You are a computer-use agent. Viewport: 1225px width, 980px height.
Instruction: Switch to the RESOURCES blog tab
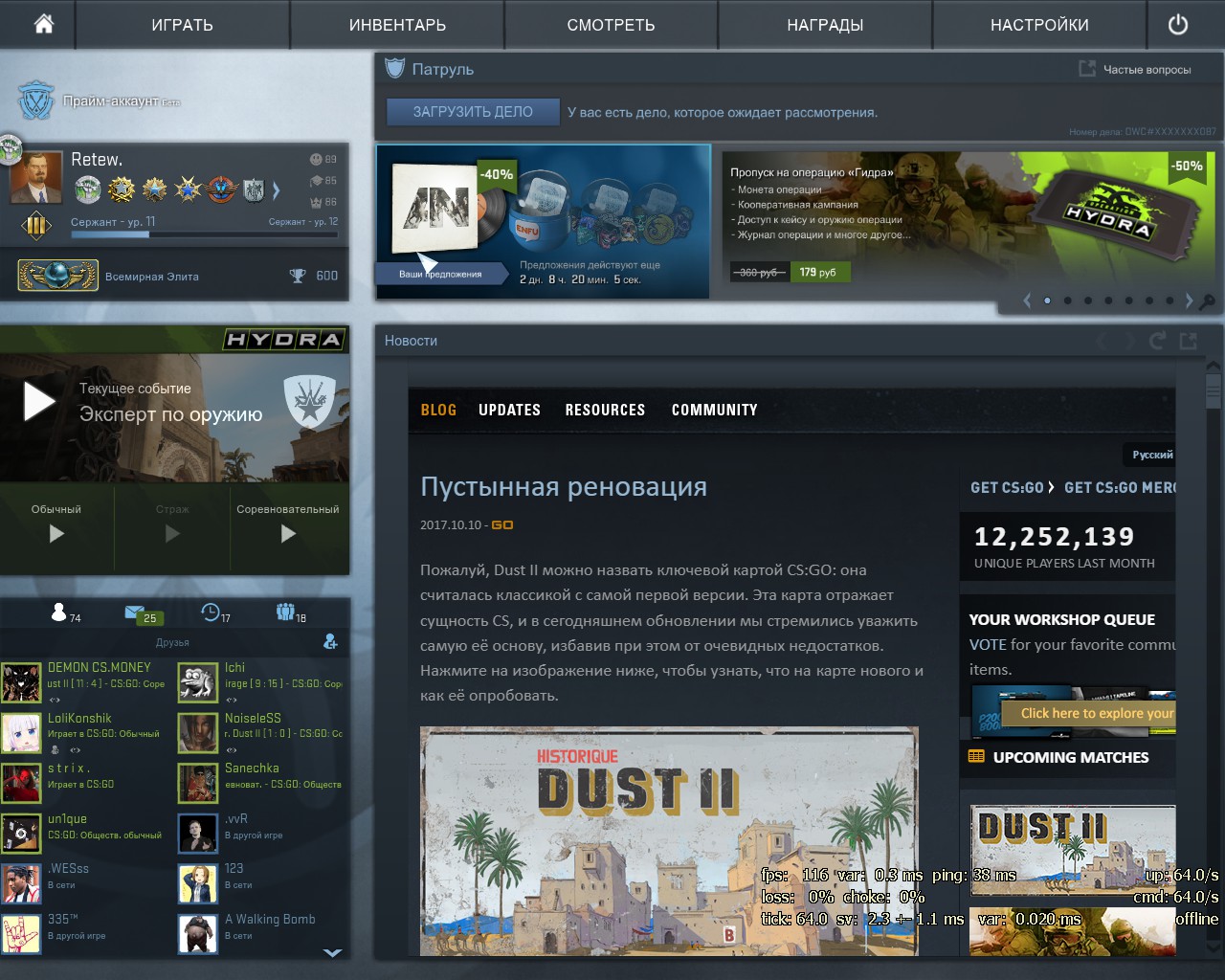pyautogui.click(x=605, y=410)
